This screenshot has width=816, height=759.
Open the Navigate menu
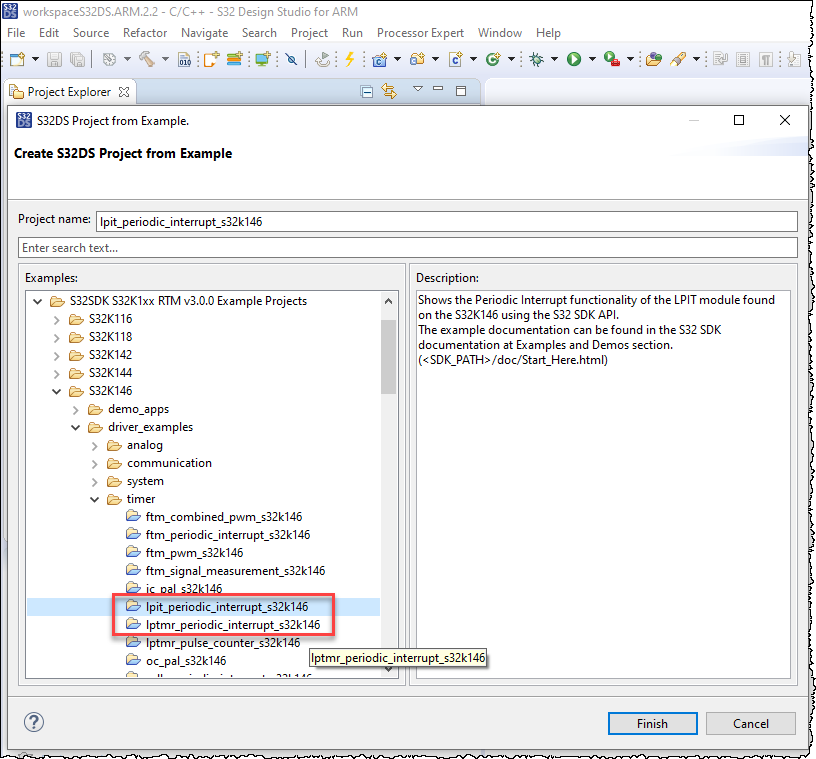[205, 33]
